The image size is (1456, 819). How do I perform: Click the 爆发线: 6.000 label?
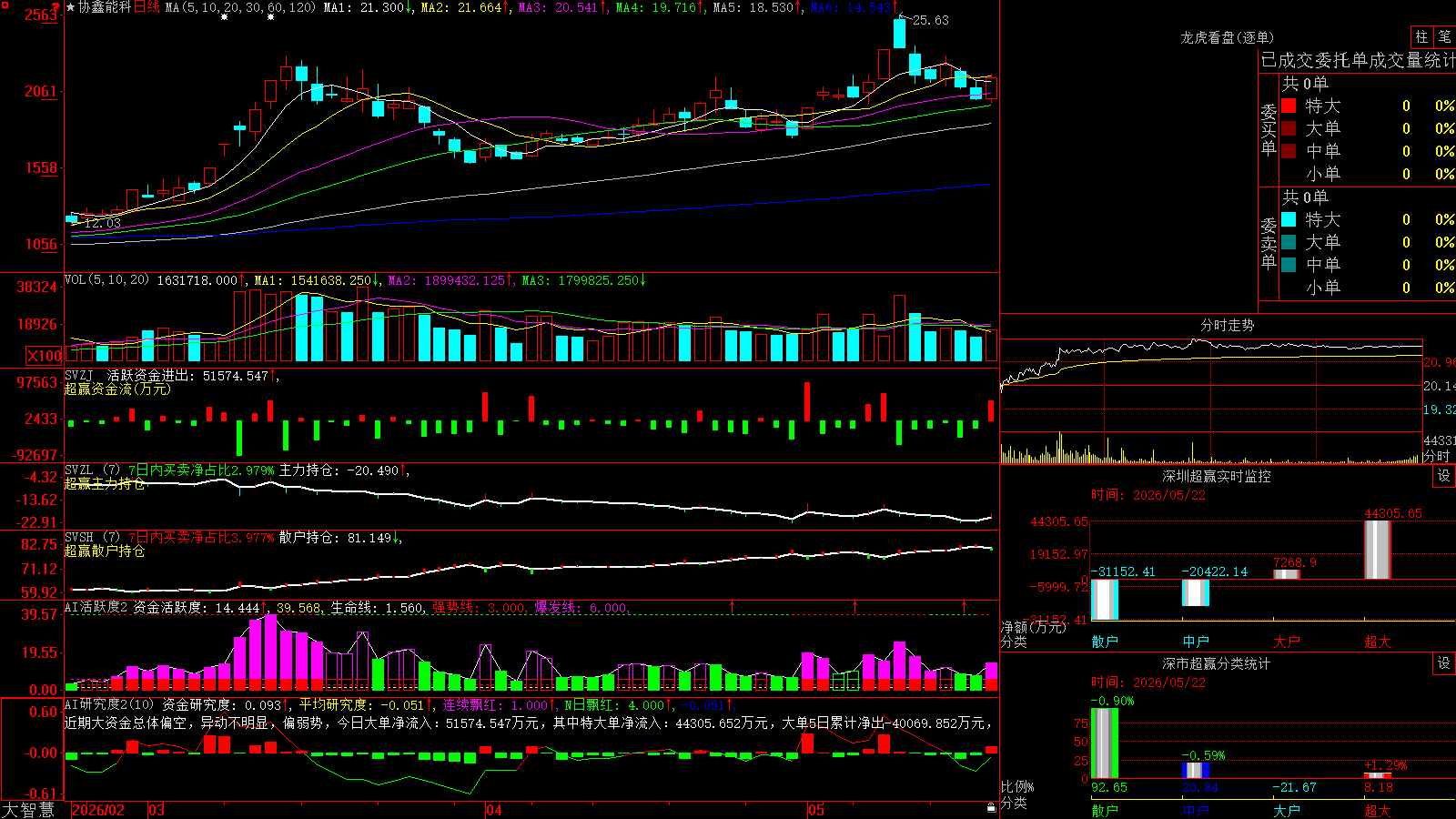581,607
